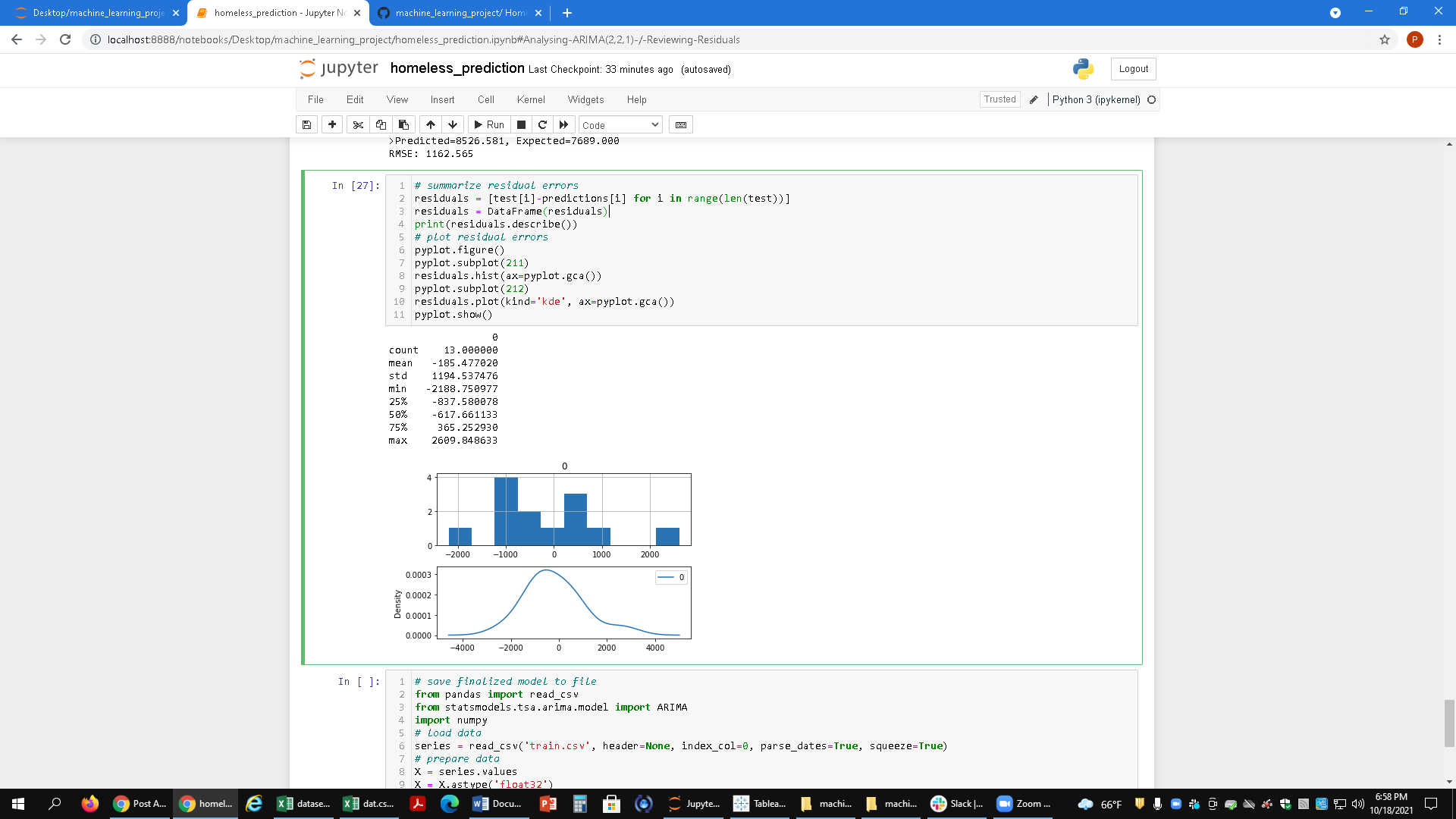Bookmark this page with the star icon
Screen dimensions: 1456x819
(1385, 39)
